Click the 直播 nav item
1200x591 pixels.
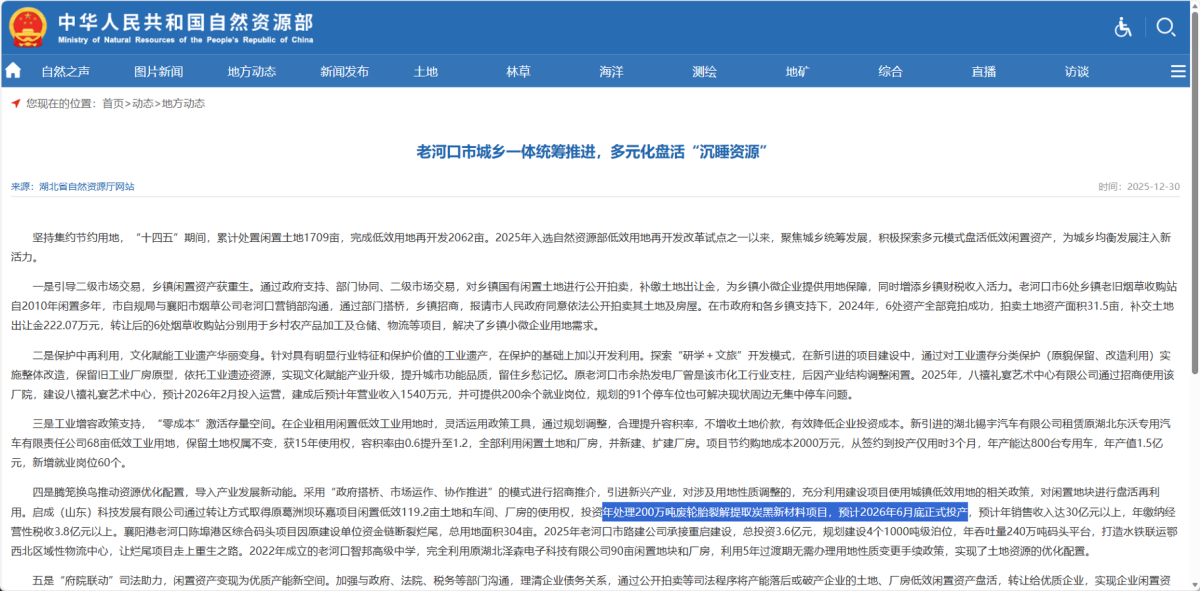click(x=984, y=71)
